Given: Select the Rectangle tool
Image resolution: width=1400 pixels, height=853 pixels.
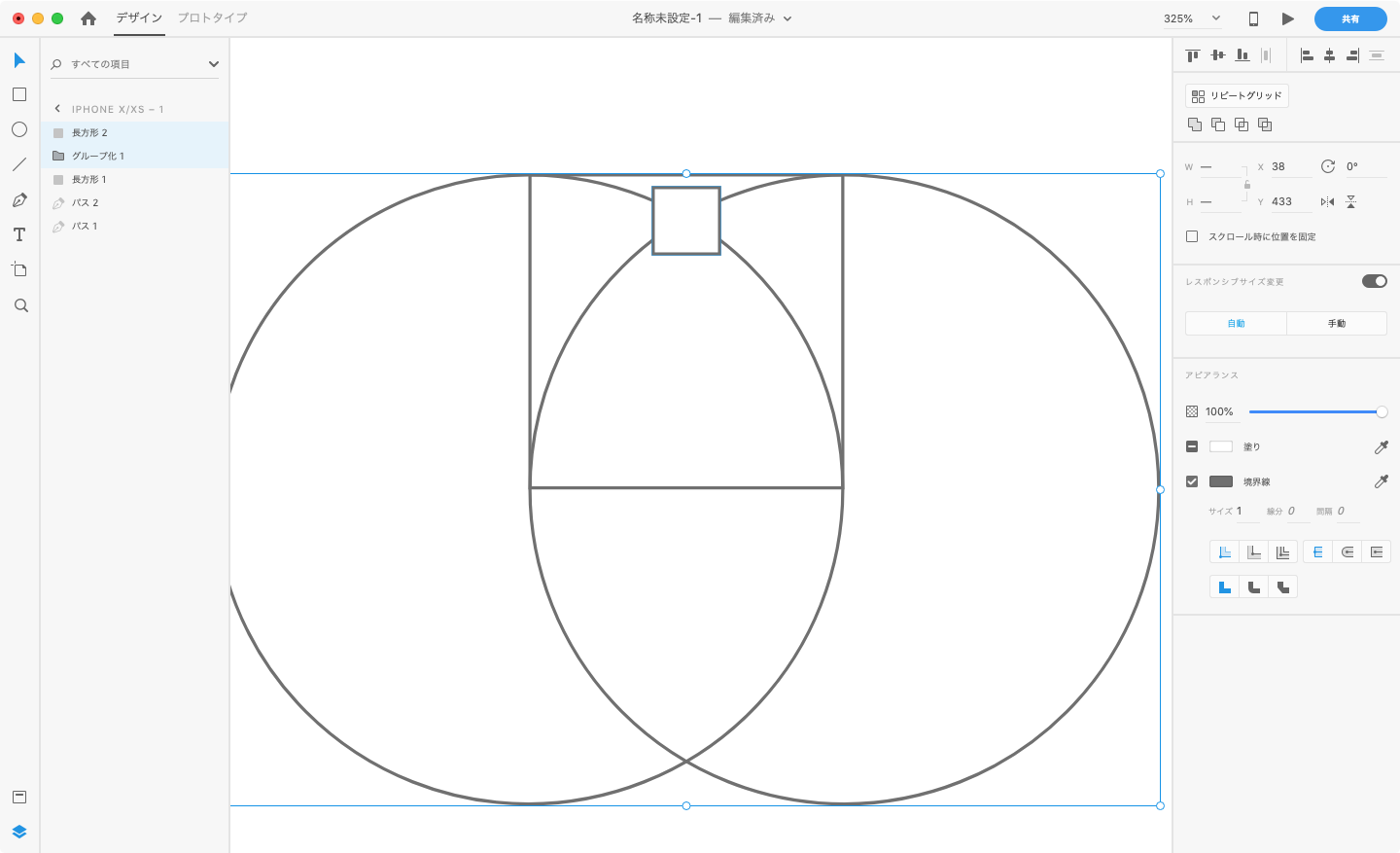Looking at the screenshot, I should (x=19, y=94).
